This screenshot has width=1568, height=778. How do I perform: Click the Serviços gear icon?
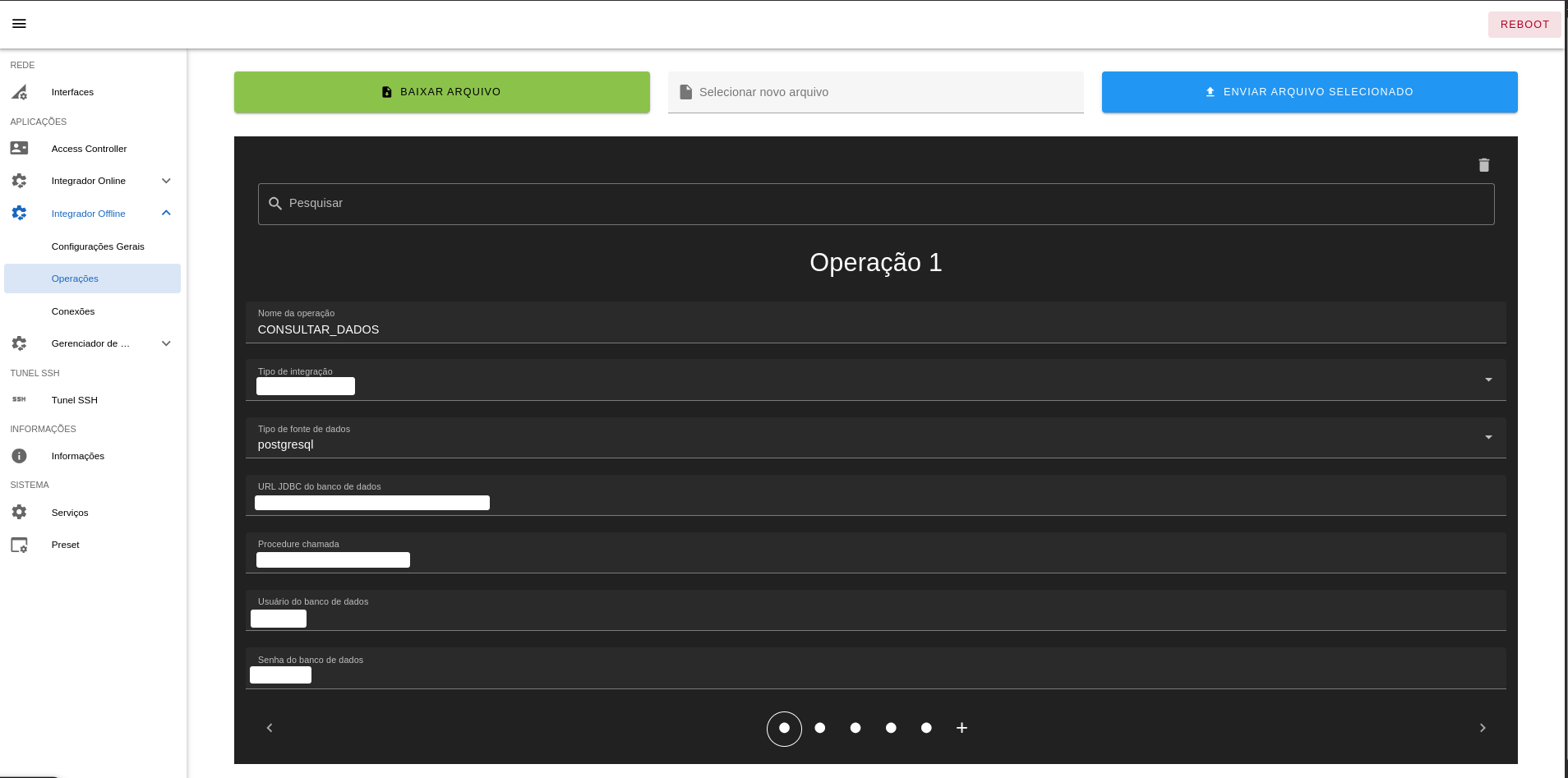[x=19, y=512]
